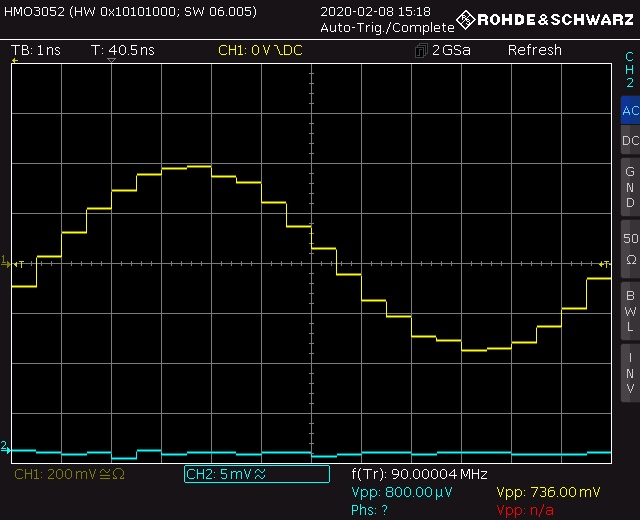This screenshot has height=520, width=640.
Task: Click the AC wave symbol in CH2 box
Action: point(260,474)
